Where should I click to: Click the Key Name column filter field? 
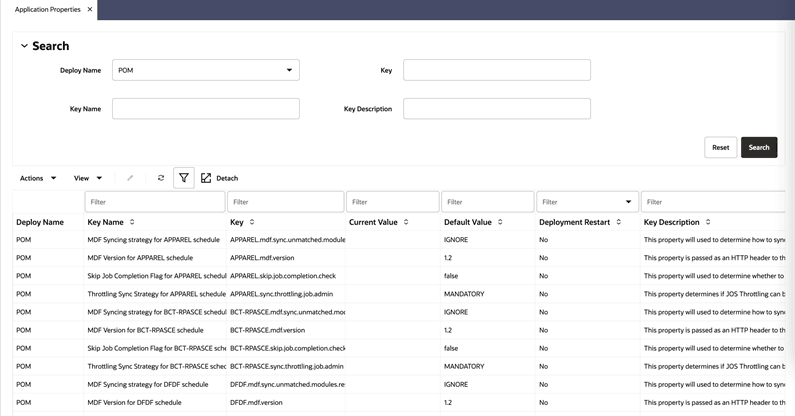pyautogui.click(x=155, y=202)
